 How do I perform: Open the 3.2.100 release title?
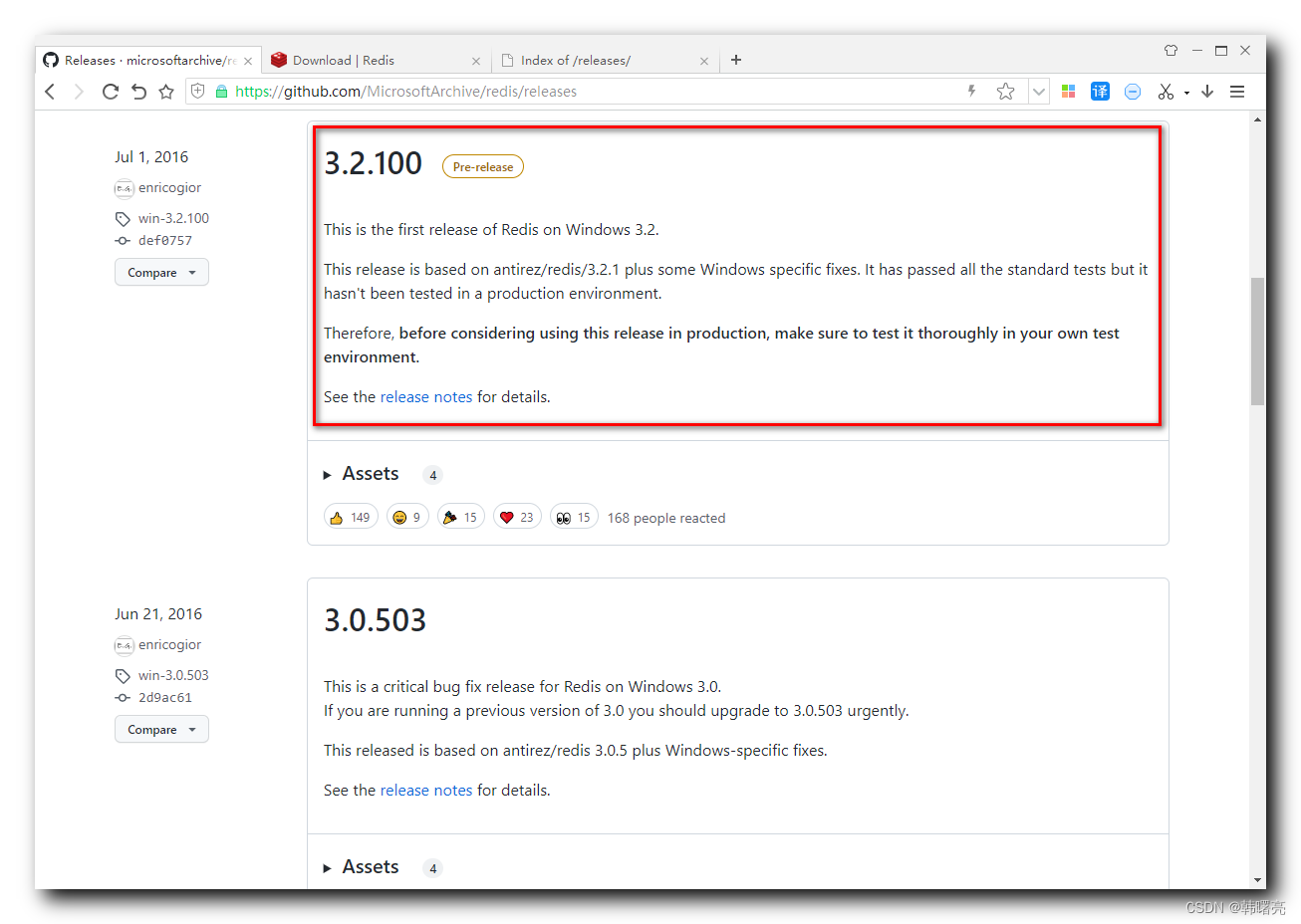(x=373, y=163)
